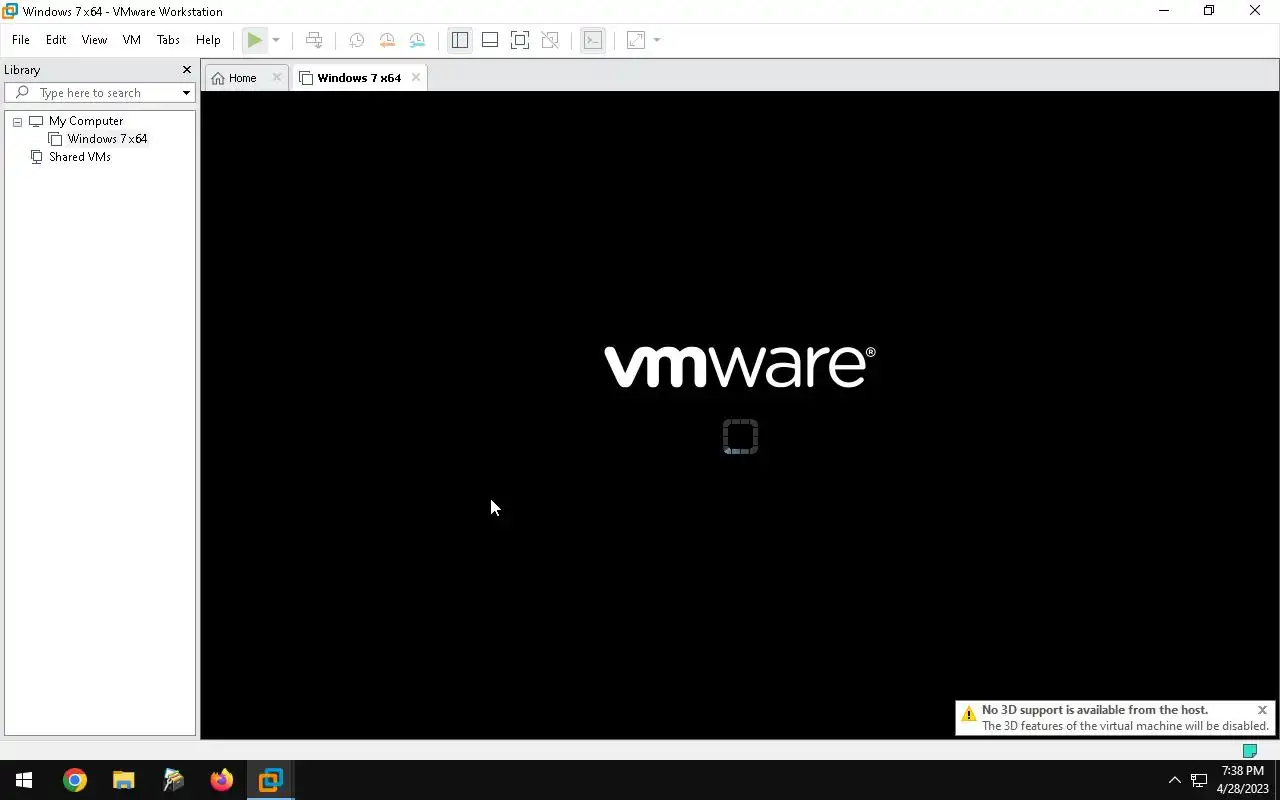This screenshot has width=1280, height=800.
Task: Close the Windows 7 x64 tab
Action: click(x=416, y=78)
